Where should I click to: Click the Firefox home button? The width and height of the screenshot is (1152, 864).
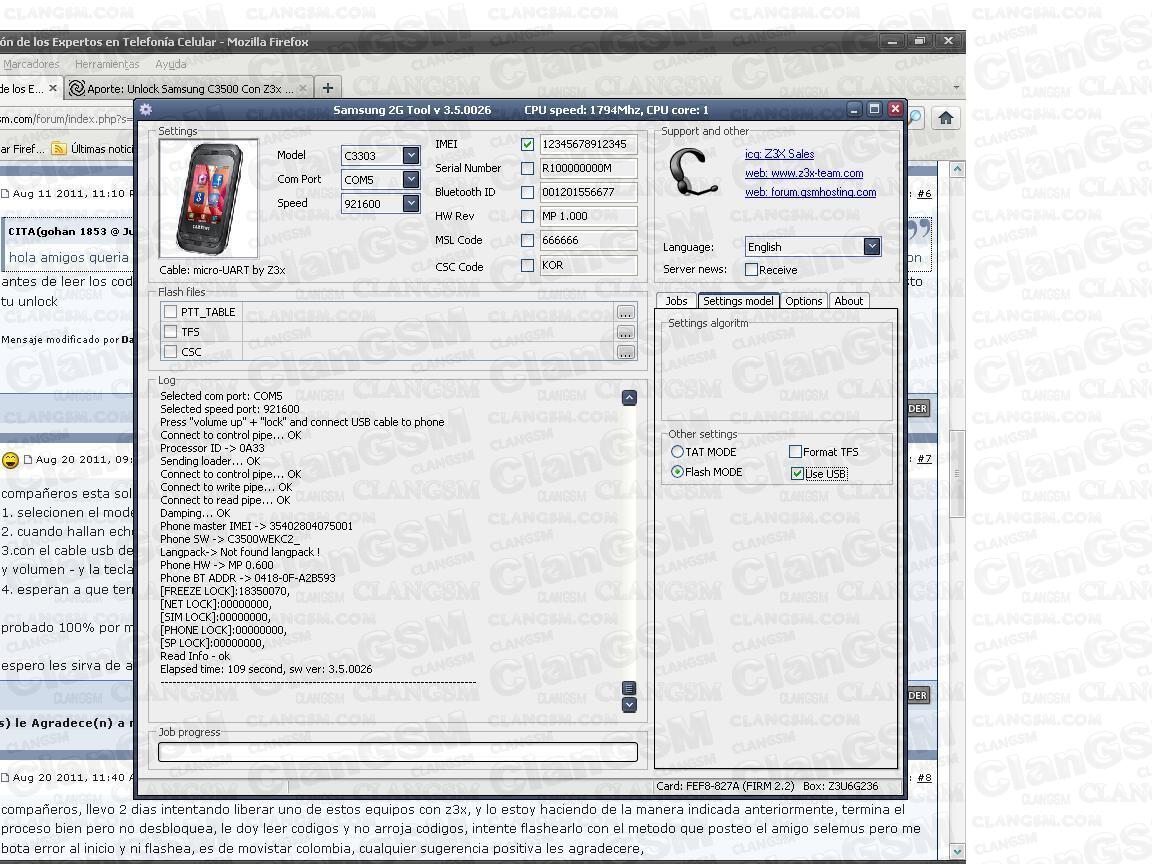coord(946,118)
